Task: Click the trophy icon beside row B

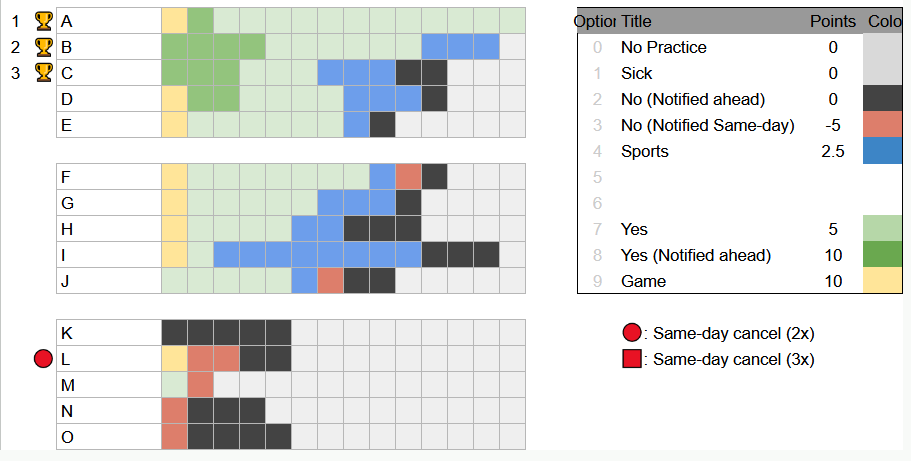Action: pyautogui.click(x=44, y=47)
